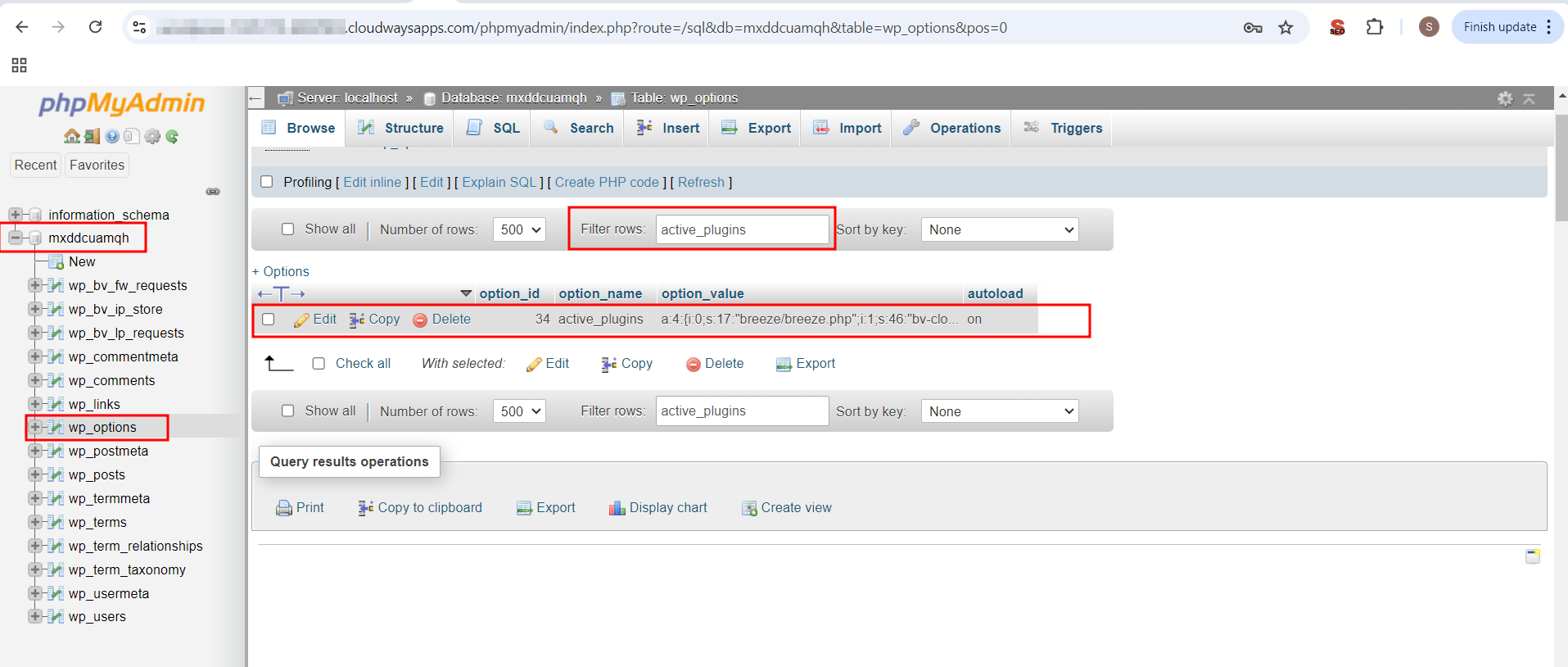
Task: Open the Chrome profile avatar
Action: 1429,27
